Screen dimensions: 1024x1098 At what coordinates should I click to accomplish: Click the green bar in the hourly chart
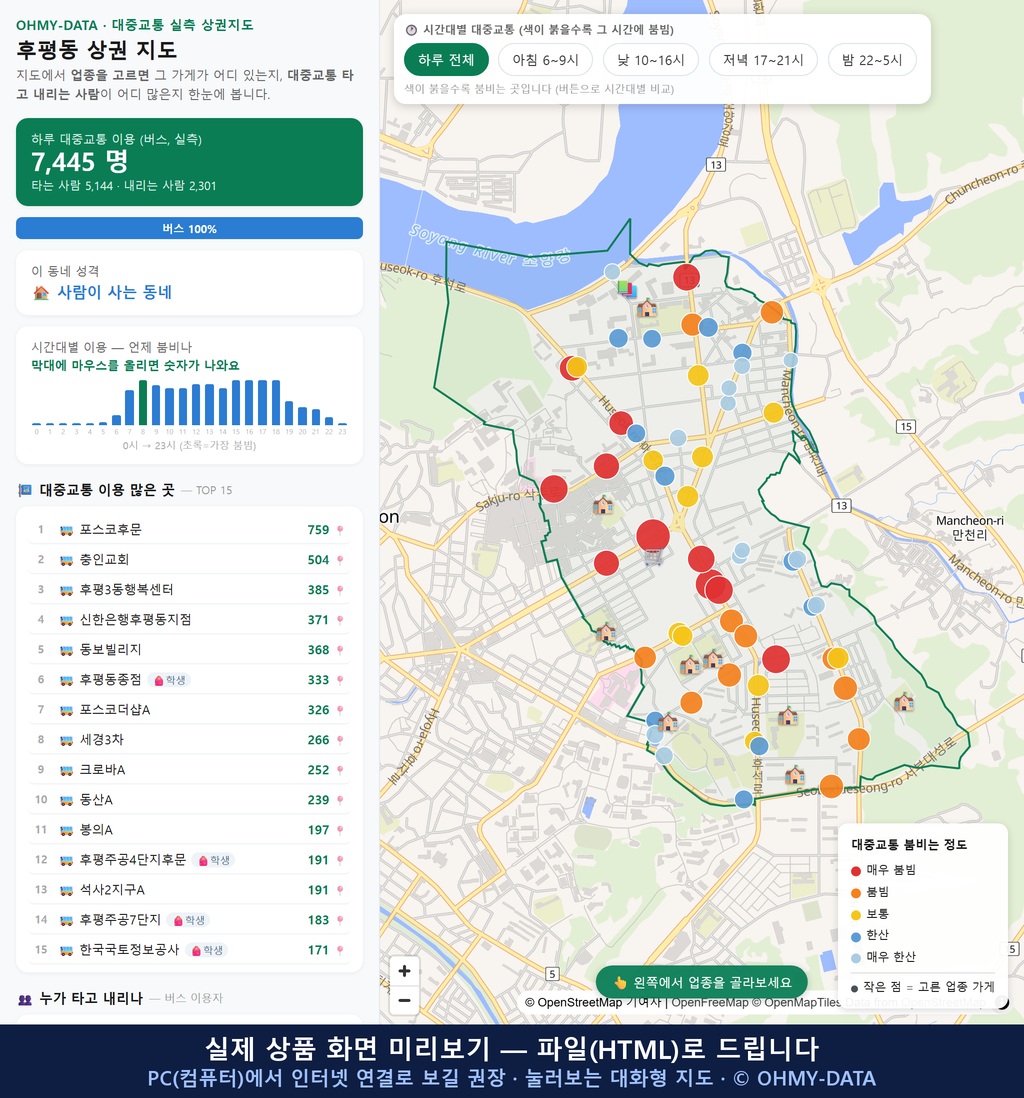[x=143, y=403]
